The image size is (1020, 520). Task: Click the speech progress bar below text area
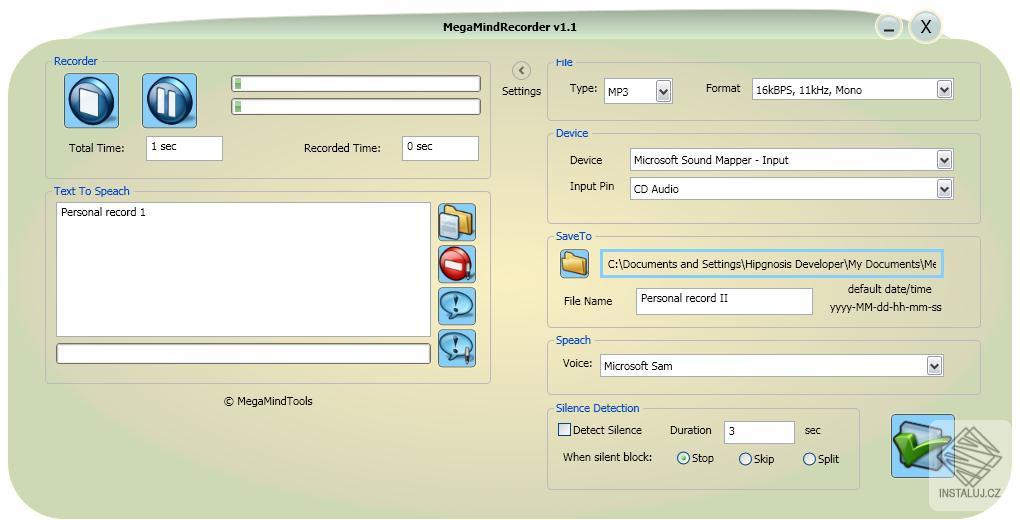[x=243, y=353]
